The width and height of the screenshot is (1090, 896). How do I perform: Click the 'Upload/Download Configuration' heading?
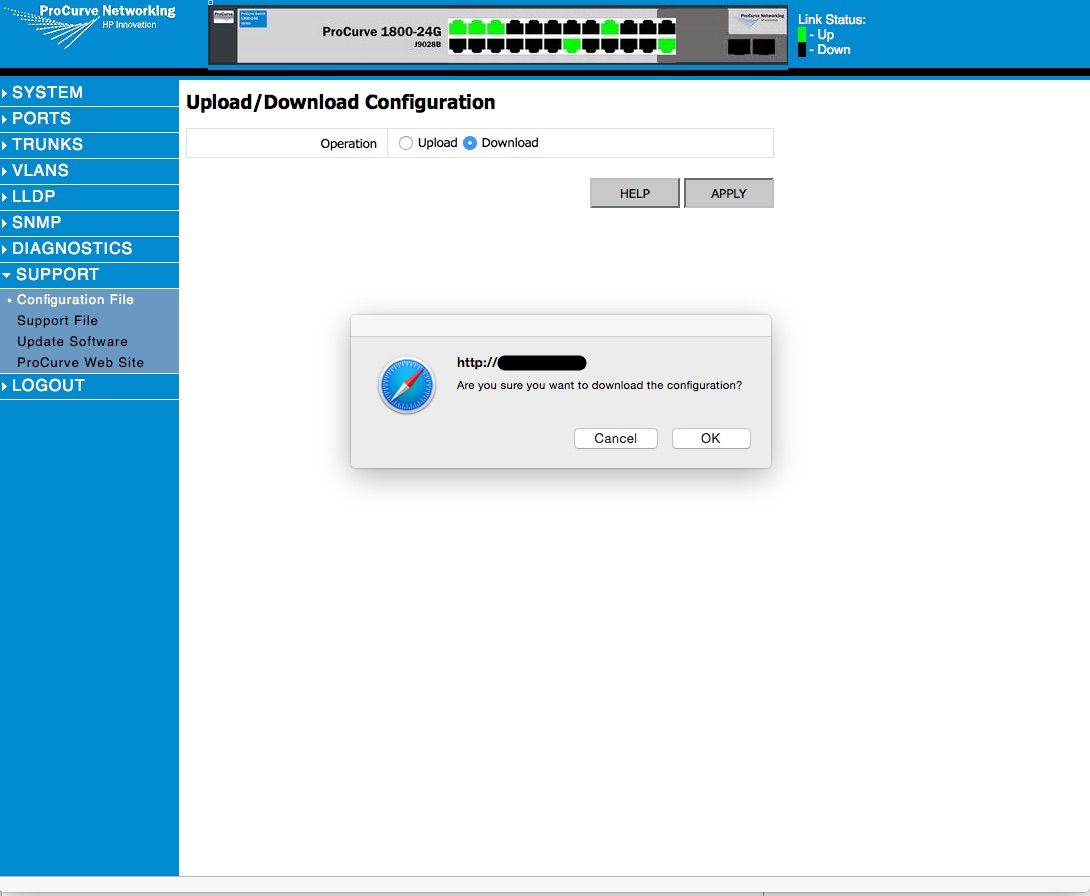coord(341,102)
